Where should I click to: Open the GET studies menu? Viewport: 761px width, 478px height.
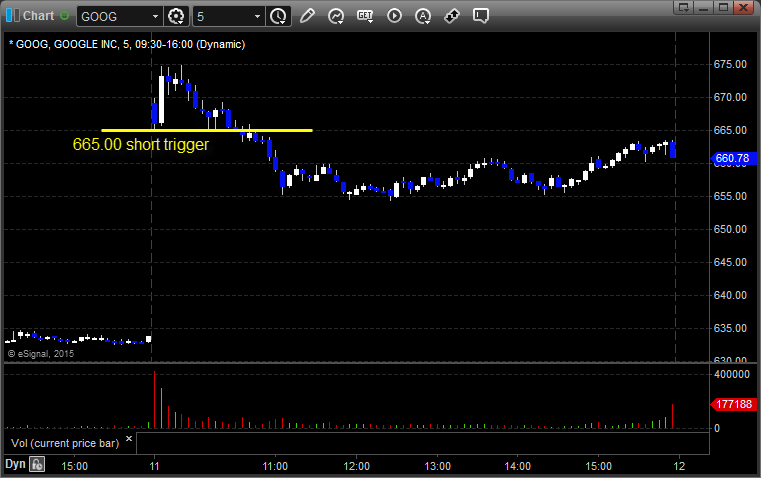point(365,16)
